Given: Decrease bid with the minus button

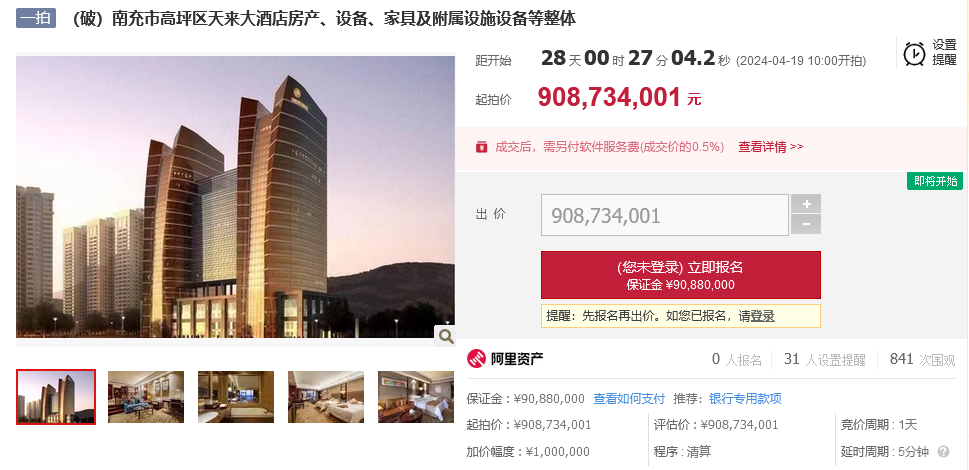Looking at the screenshot, I should (x=806, y=225).
